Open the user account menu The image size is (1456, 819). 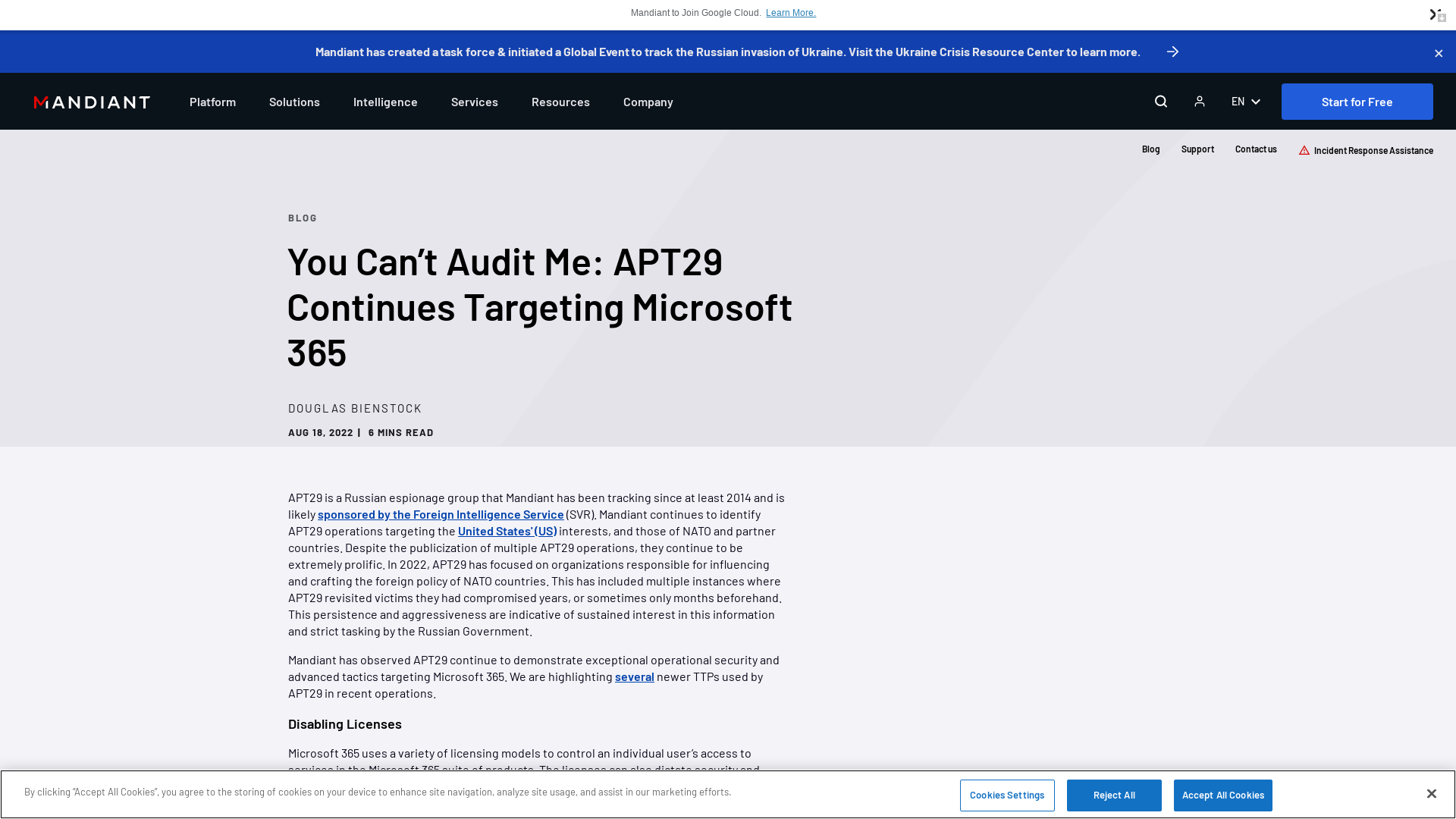coord(1199,101)
